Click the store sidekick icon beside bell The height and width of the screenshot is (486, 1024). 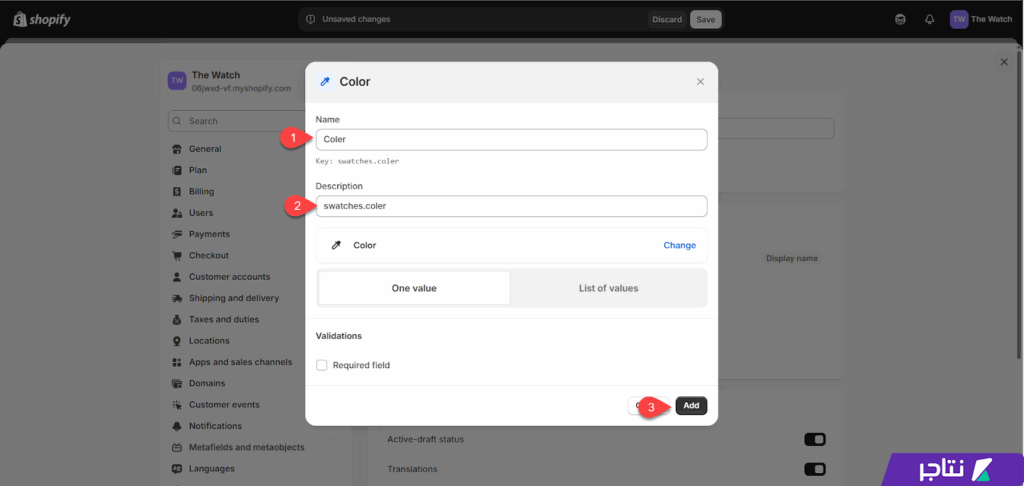[901, 19]
